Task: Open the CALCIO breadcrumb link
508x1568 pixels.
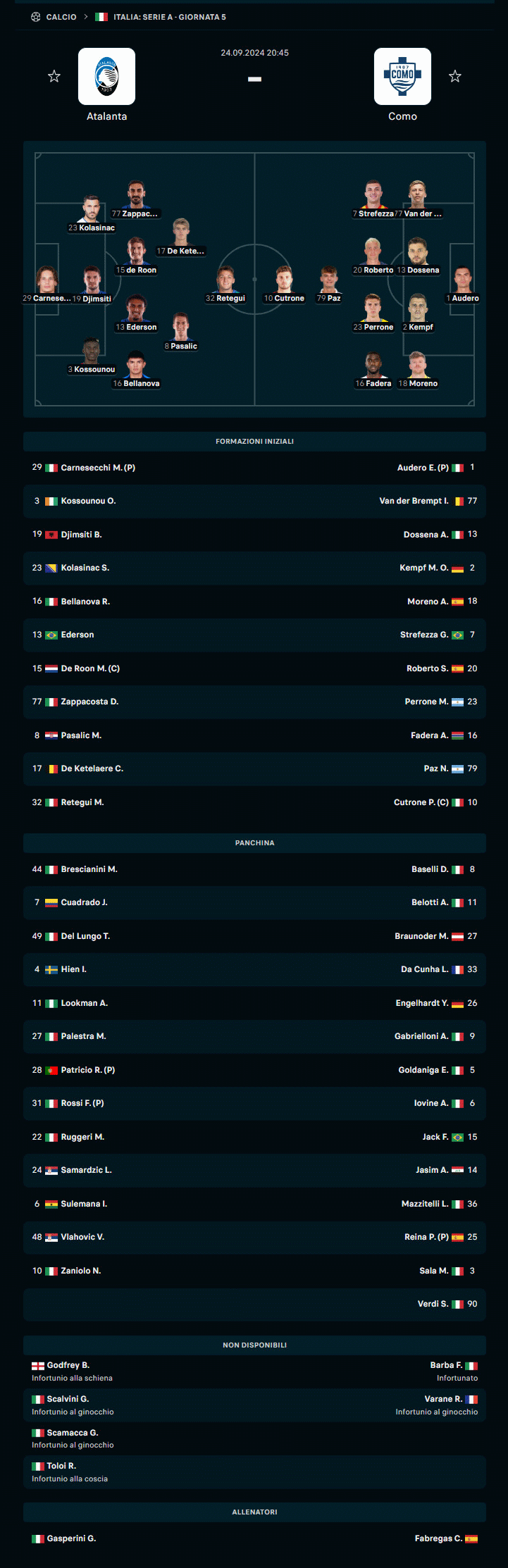Action: pos(61,17)
